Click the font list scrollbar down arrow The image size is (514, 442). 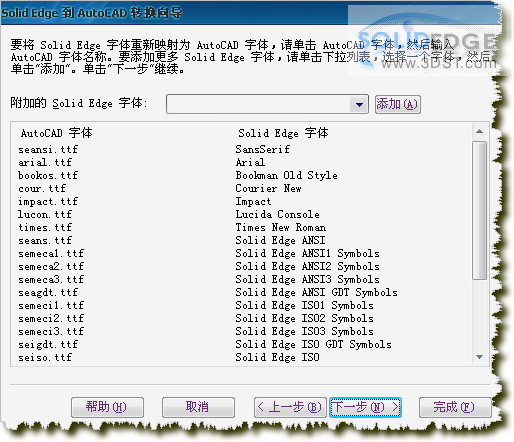[479, 357]
